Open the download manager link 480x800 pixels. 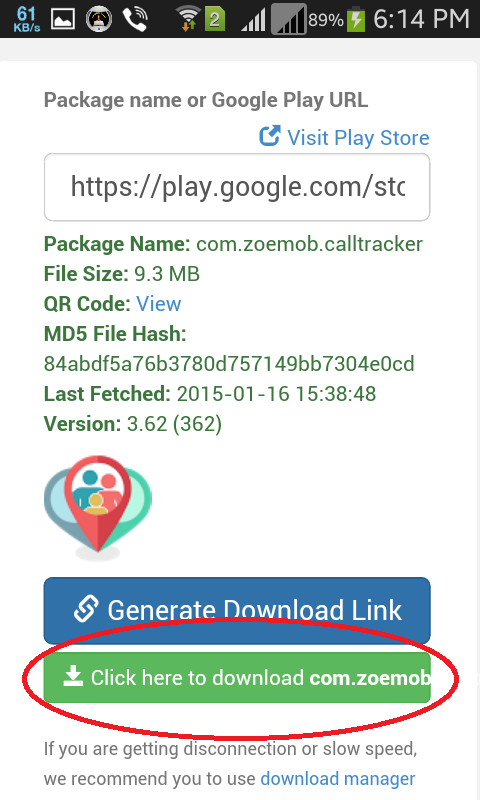point(338,779)
